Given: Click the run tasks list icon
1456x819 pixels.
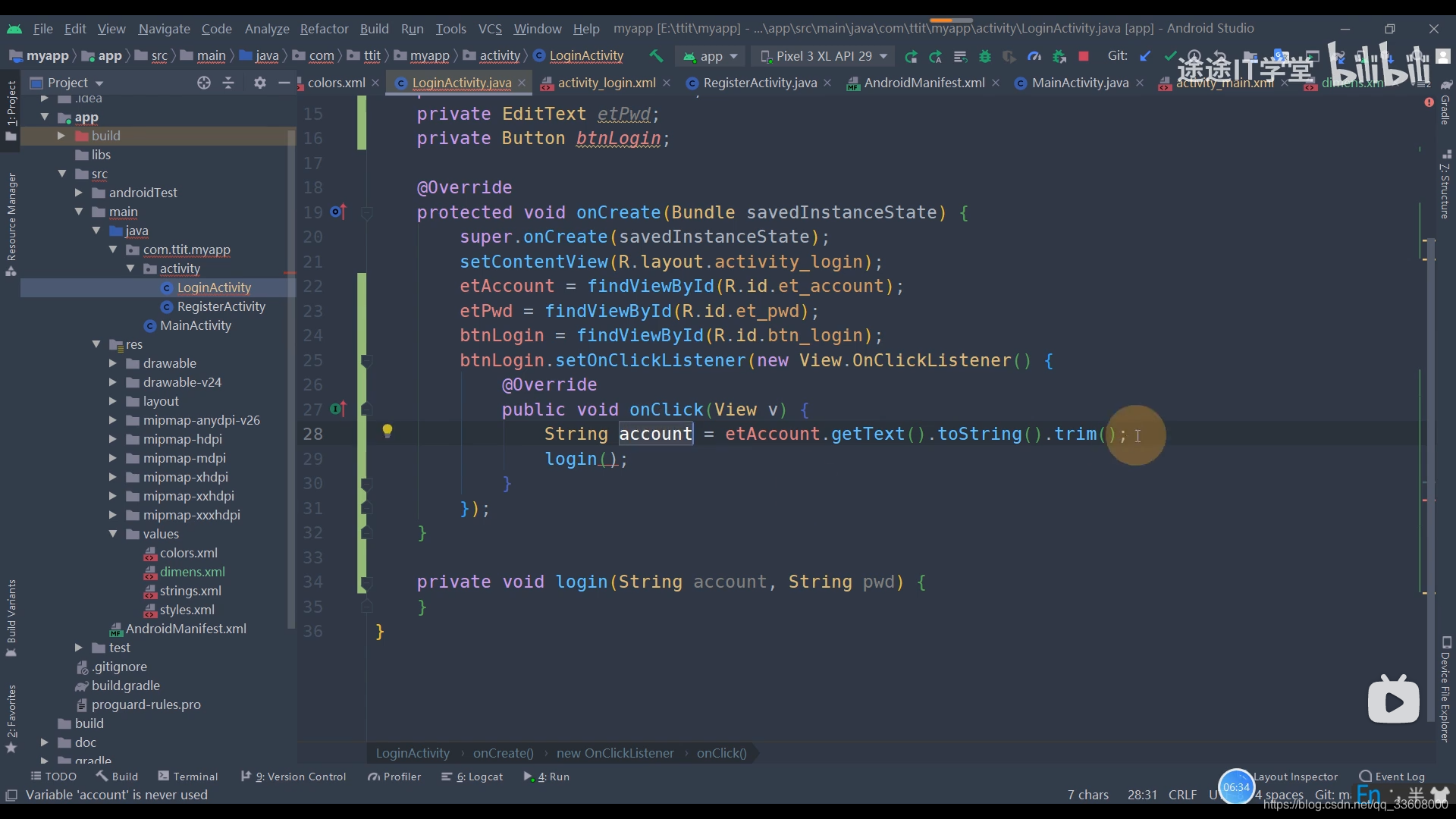Looking at the screenshot, I should (x=960, y=56).
